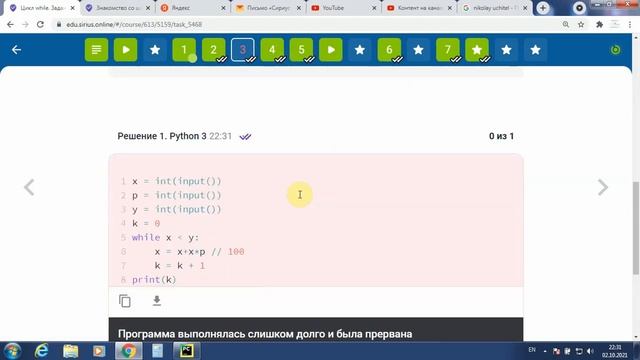Download the solution code file
640x360 pixels.
coord(157,301)
